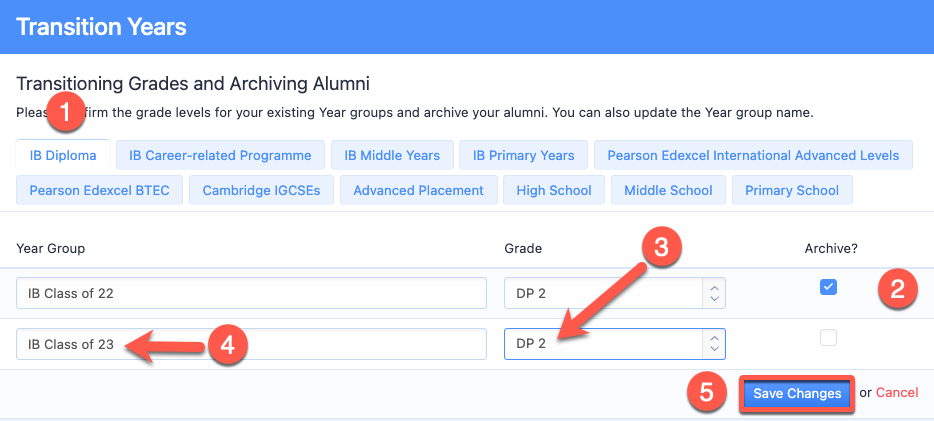Select the Pearson Edexcel BTEC tab
This screenshot has height=421, width=934.
point(99,191)
